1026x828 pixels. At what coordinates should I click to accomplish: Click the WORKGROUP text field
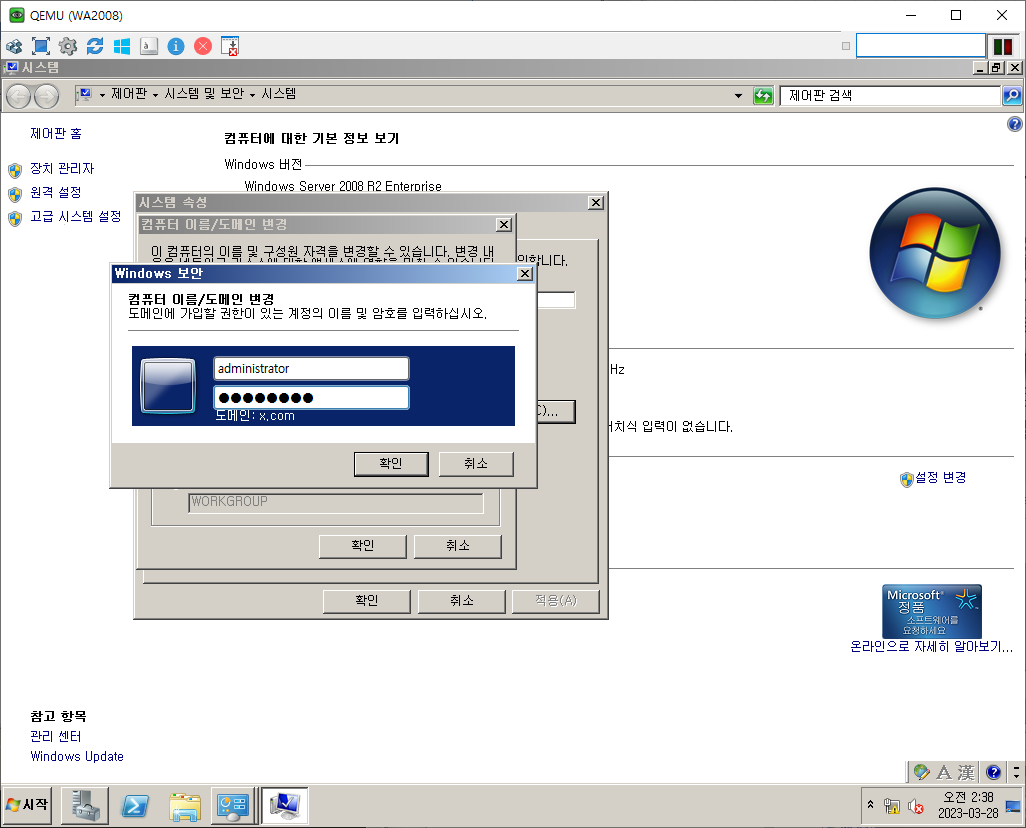pyautogui.click(x=336, y=503)
